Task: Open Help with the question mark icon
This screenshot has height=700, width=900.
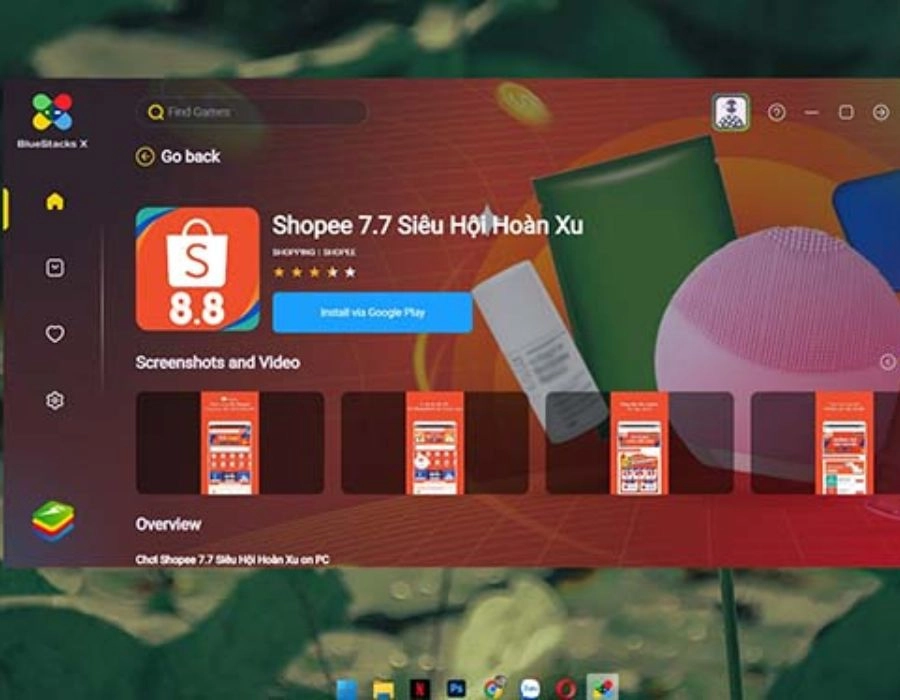Action: tap(777, 112)
